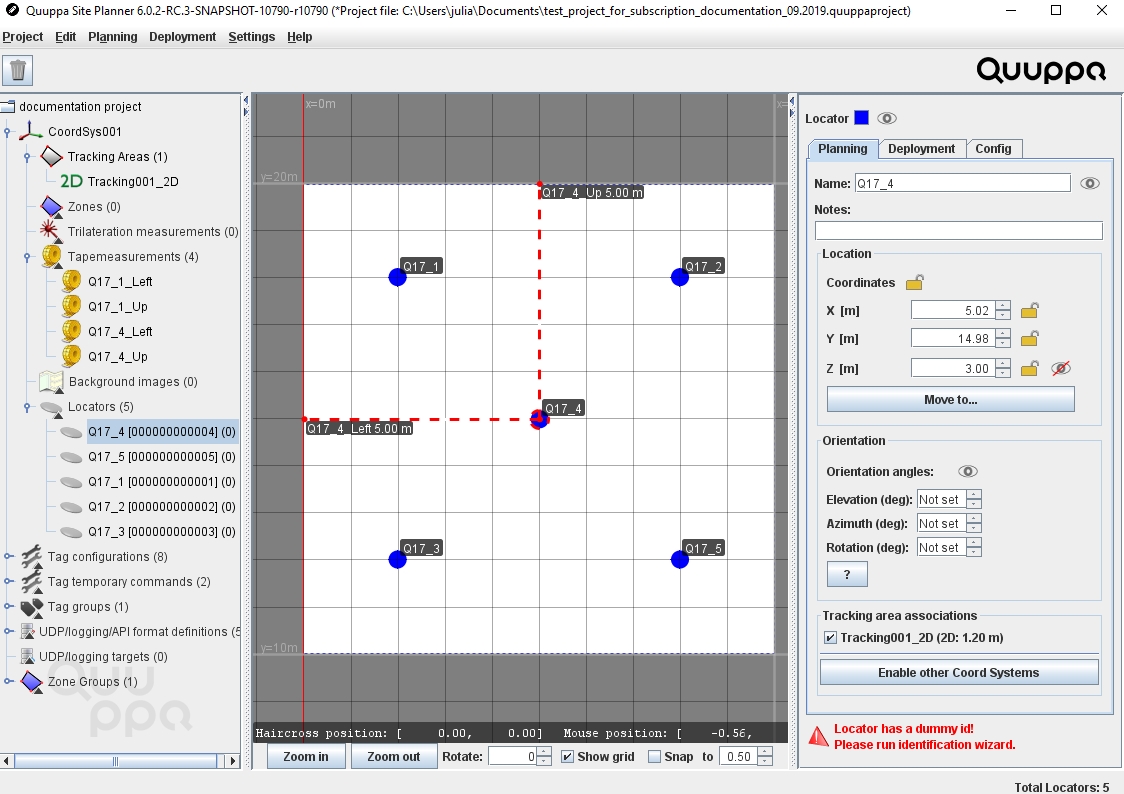Expand the Tag temporary commands node
The width and height of the screenshot is (1124, 794).
(8, 581)
